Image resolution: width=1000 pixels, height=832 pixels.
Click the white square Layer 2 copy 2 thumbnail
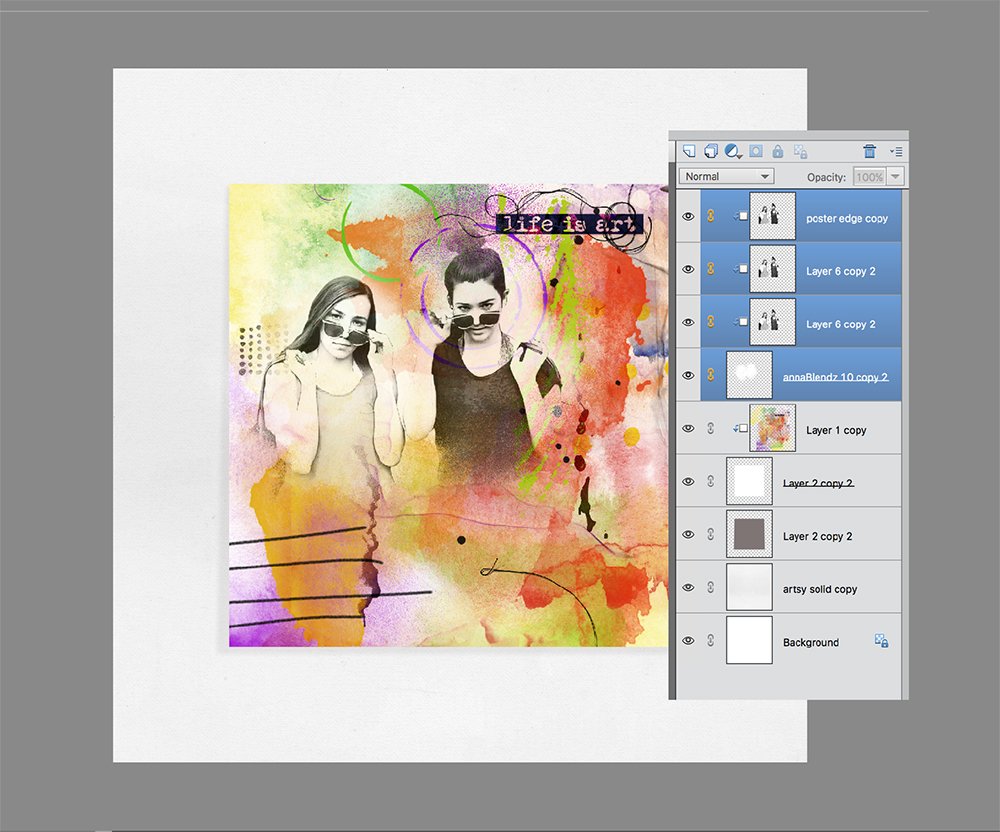point(749,481)
